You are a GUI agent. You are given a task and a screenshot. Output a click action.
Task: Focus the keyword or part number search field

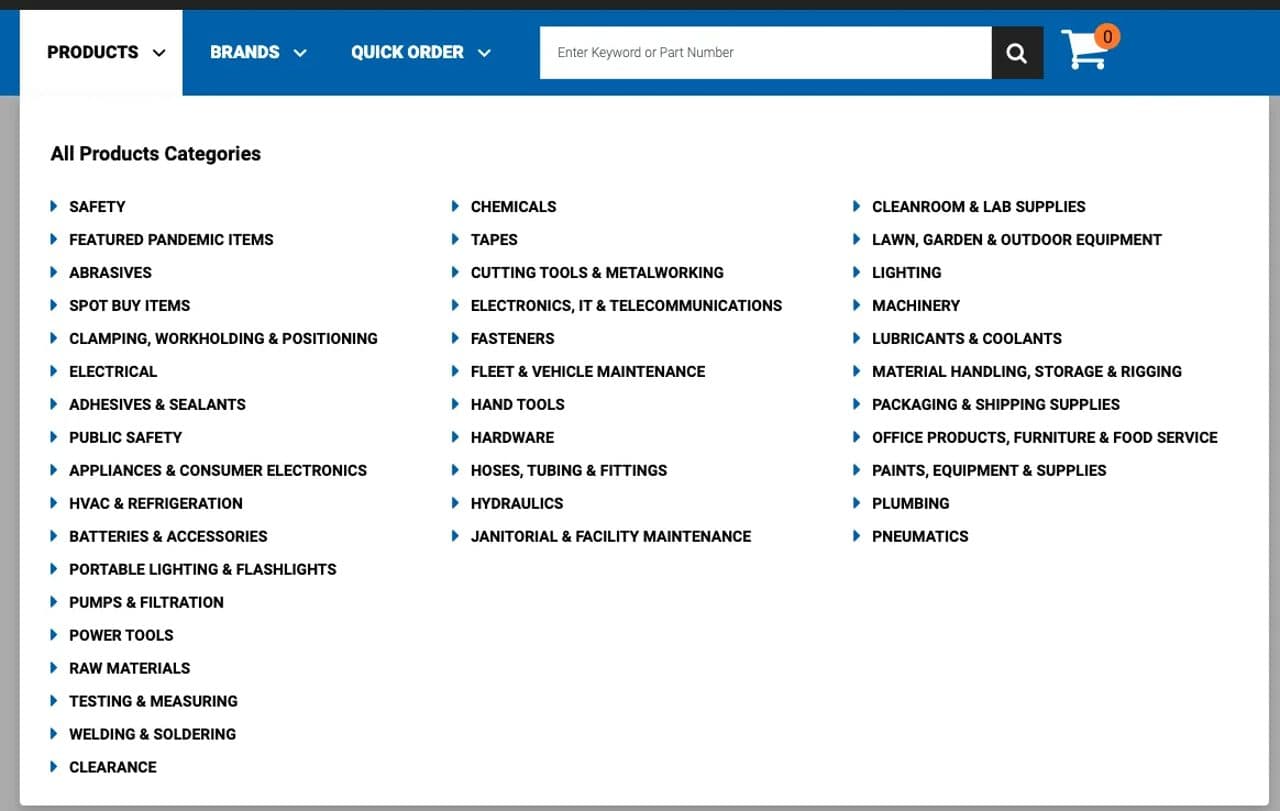[766, 53]
